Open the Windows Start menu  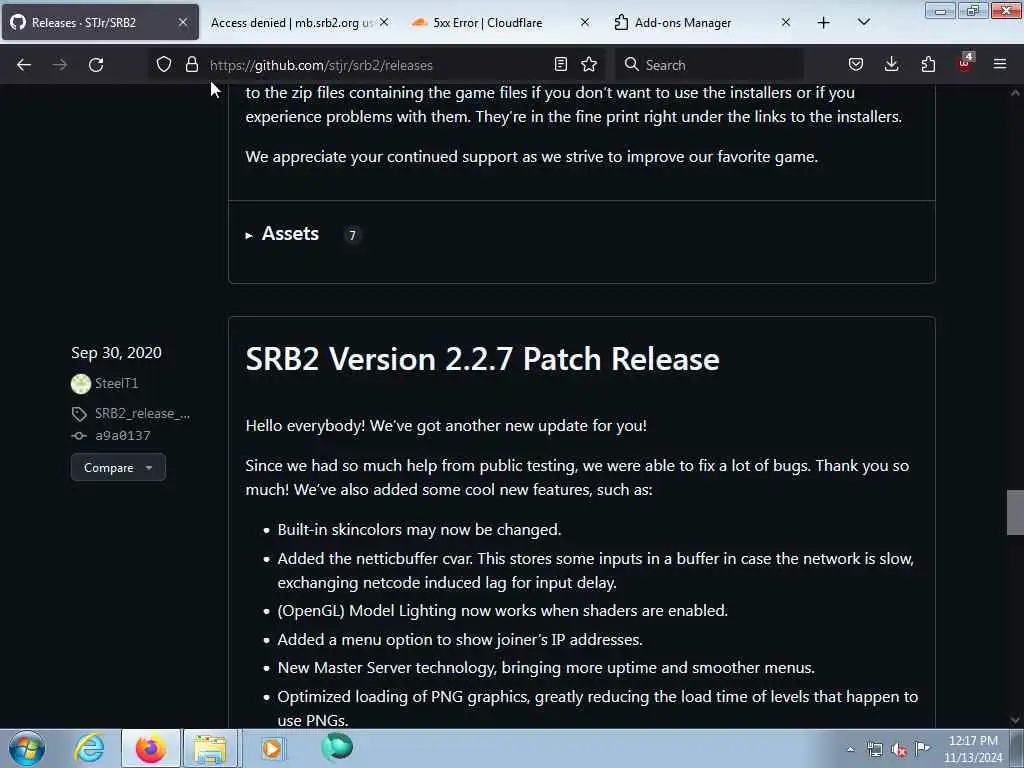click(27, 748)
